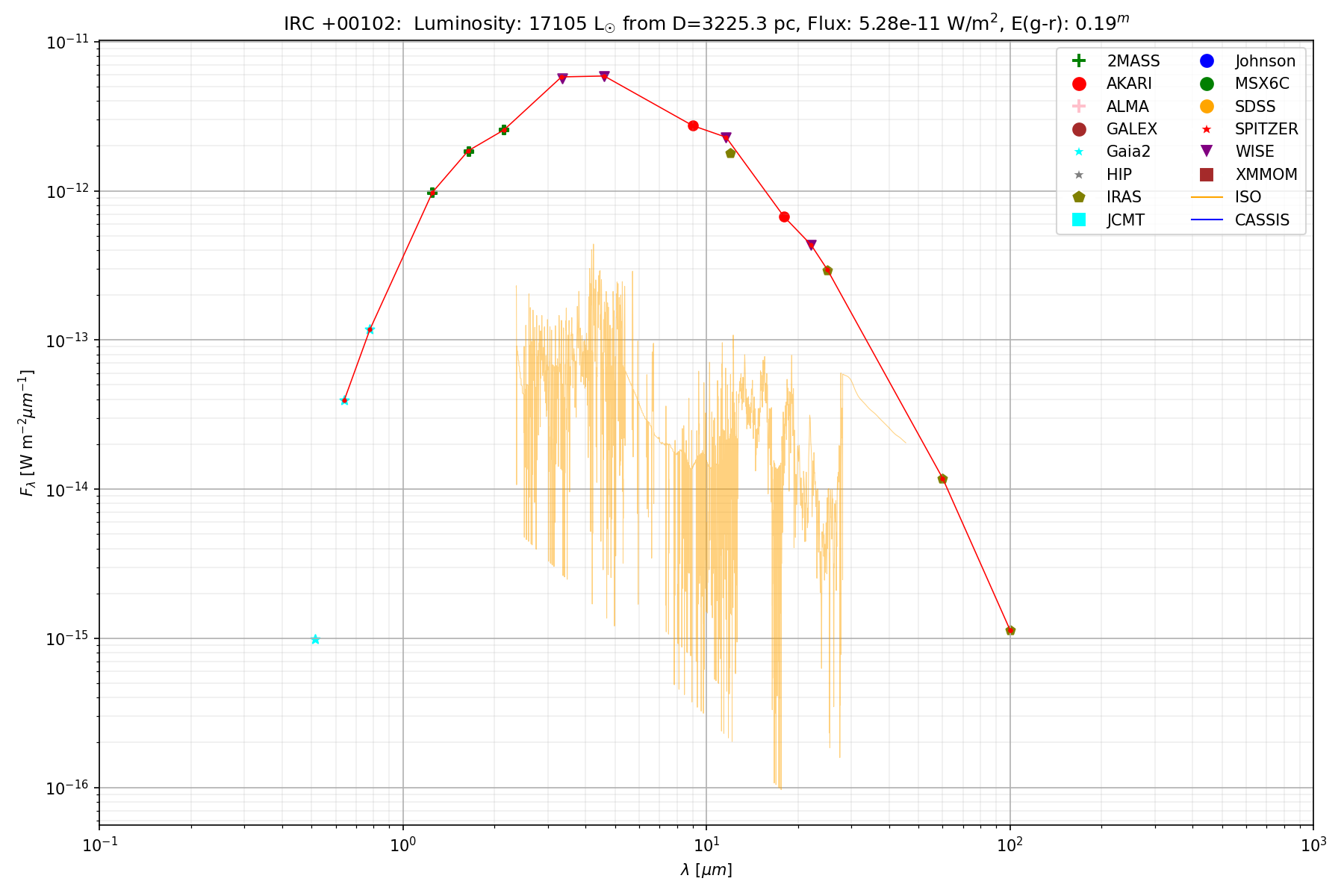Select the Johnson blue circle legend marker
The image size is (1344, 896).
[x=1206, y=61]
